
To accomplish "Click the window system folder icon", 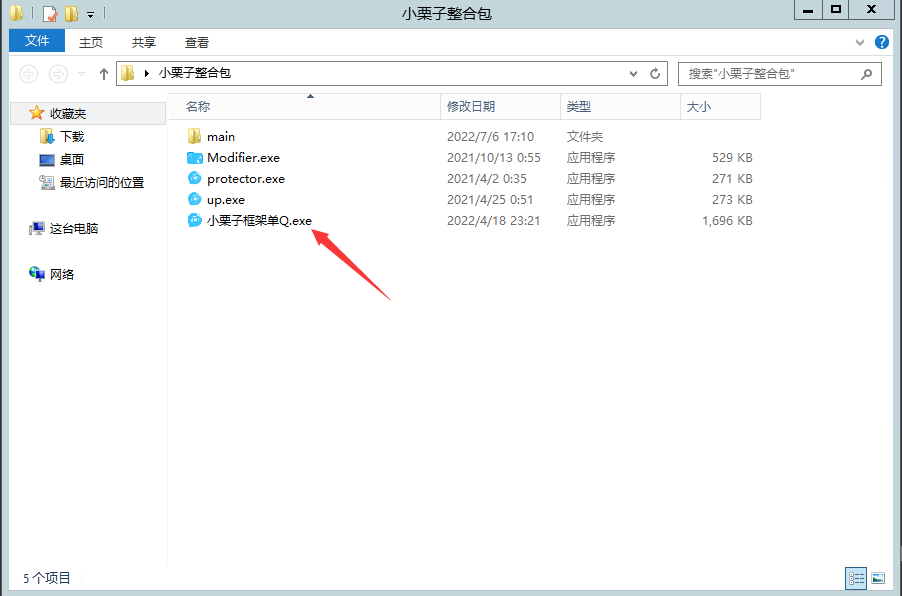I will click(17, 13).
